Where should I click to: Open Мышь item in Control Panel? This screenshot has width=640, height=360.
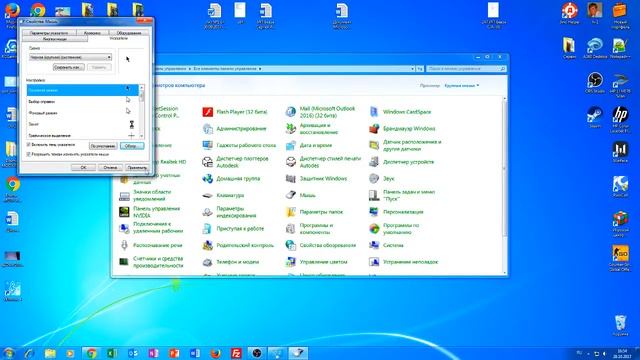coord(301,196)
